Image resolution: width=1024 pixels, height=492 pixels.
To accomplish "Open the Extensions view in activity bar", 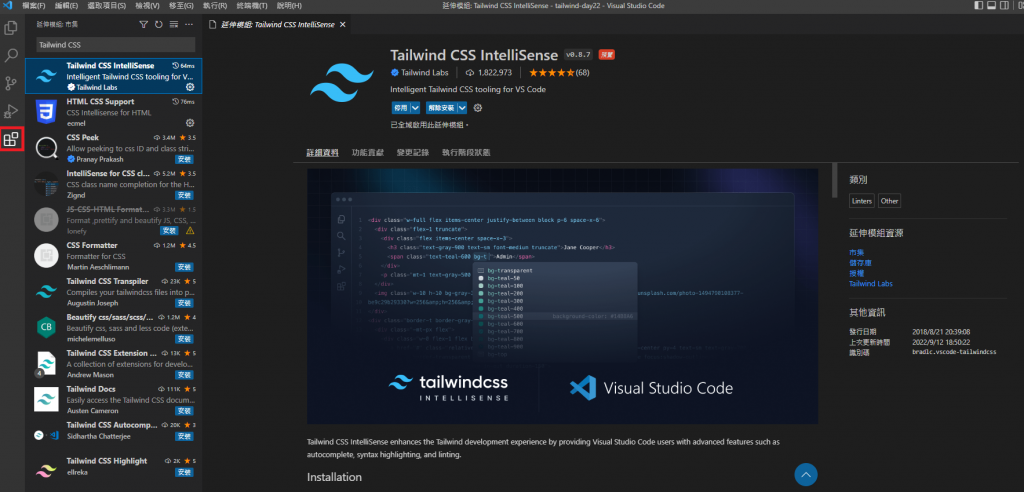I will pyautogui.click(x=11, y=139).
